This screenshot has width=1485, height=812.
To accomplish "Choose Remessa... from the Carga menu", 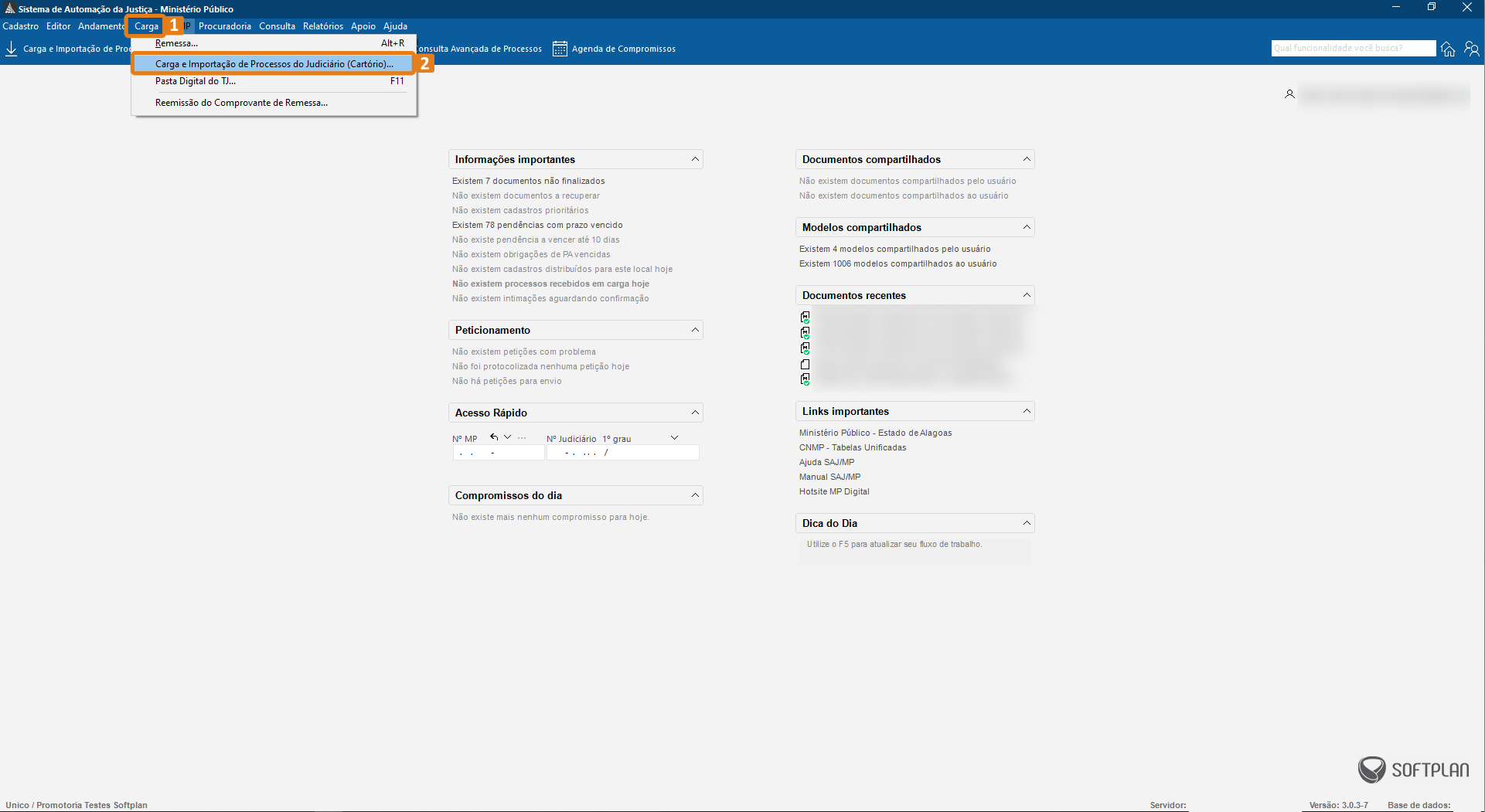I will click(x=274, y=43).
